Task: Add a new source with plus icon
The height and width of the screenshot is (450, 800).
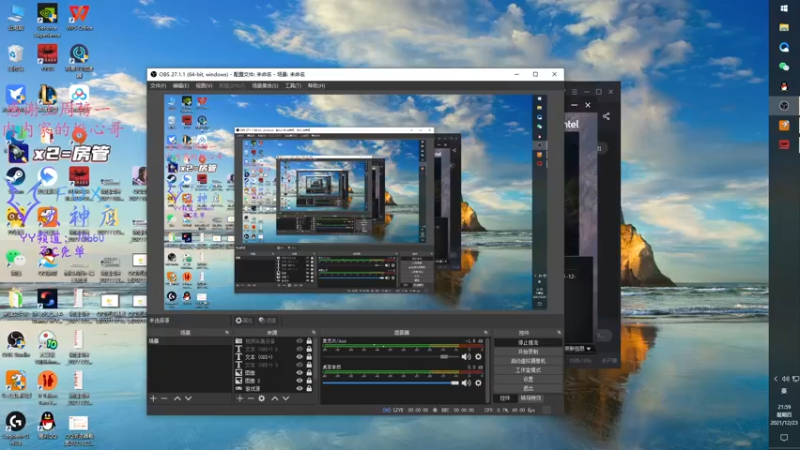Action: pyautogui.click(x=240, y=398)
